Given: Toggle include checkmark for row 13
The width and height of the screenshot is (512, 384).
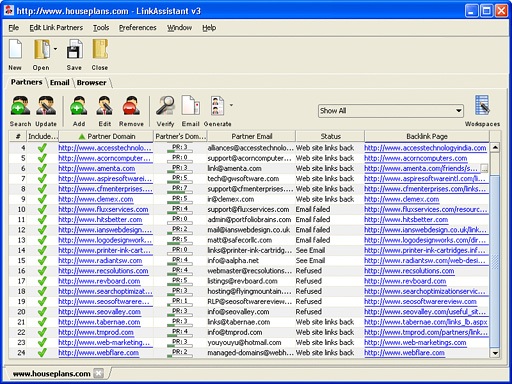Looking at the screenshot, I should (42, 240).
